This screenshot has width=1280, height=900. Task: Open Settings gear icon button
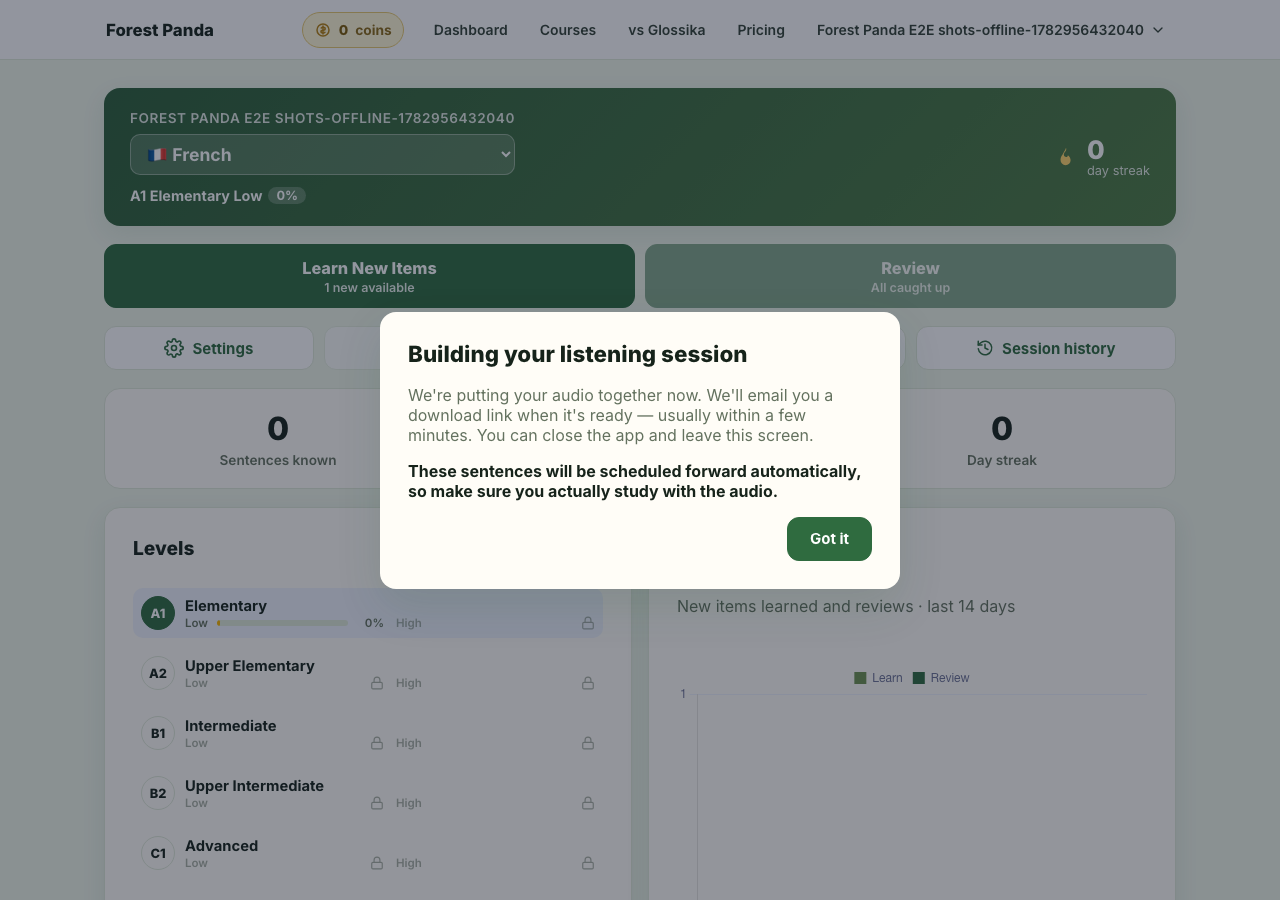click(x=174, y=348)
